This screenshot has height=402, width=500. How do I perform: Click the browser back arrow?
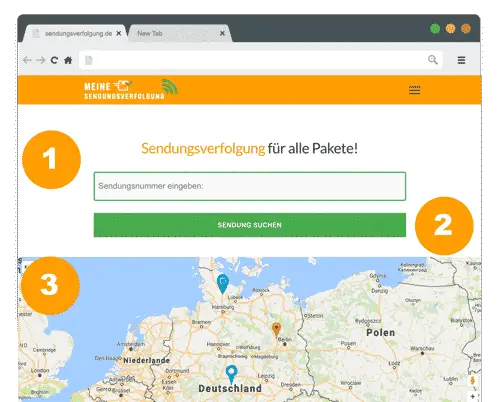click(27, 60)
